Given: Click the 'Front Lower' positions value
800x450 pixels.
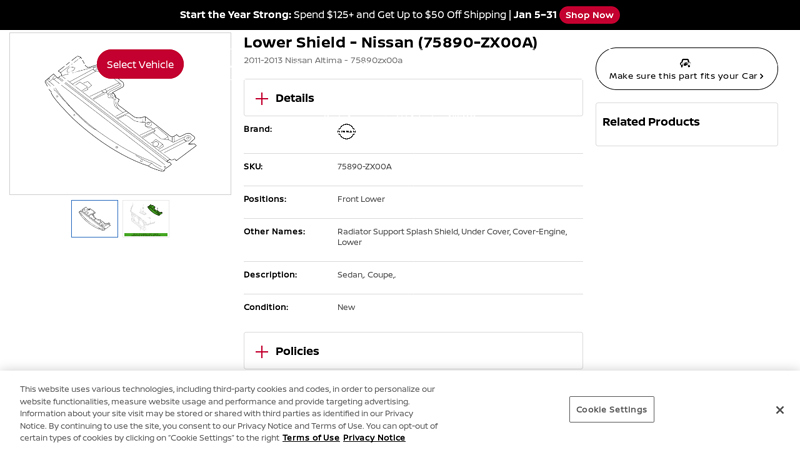Looking at the screenshot, I should (x=361, y=199).
